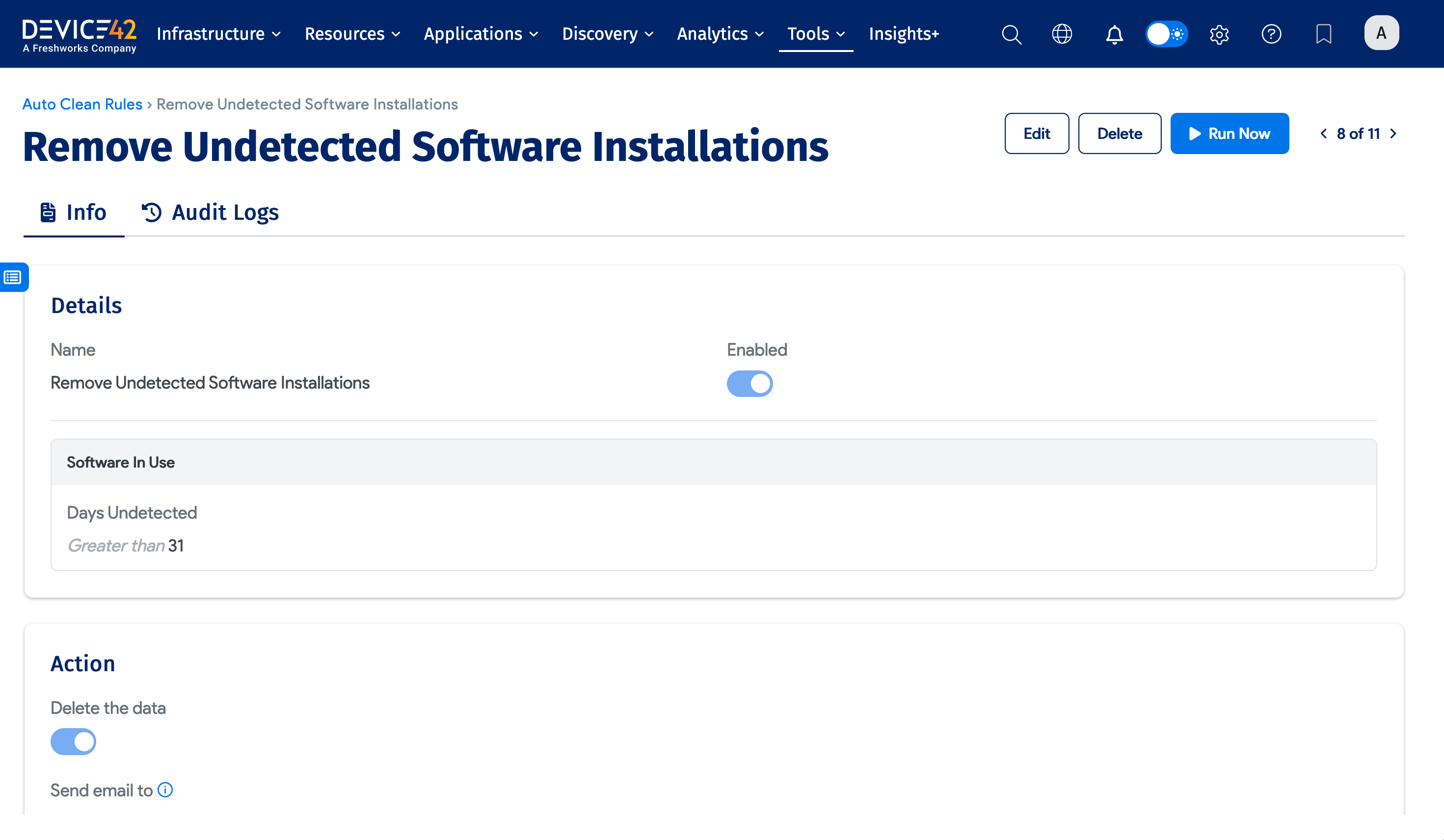
Task: Expand the Infrastructure menu
Action: [x=218, y=34]
